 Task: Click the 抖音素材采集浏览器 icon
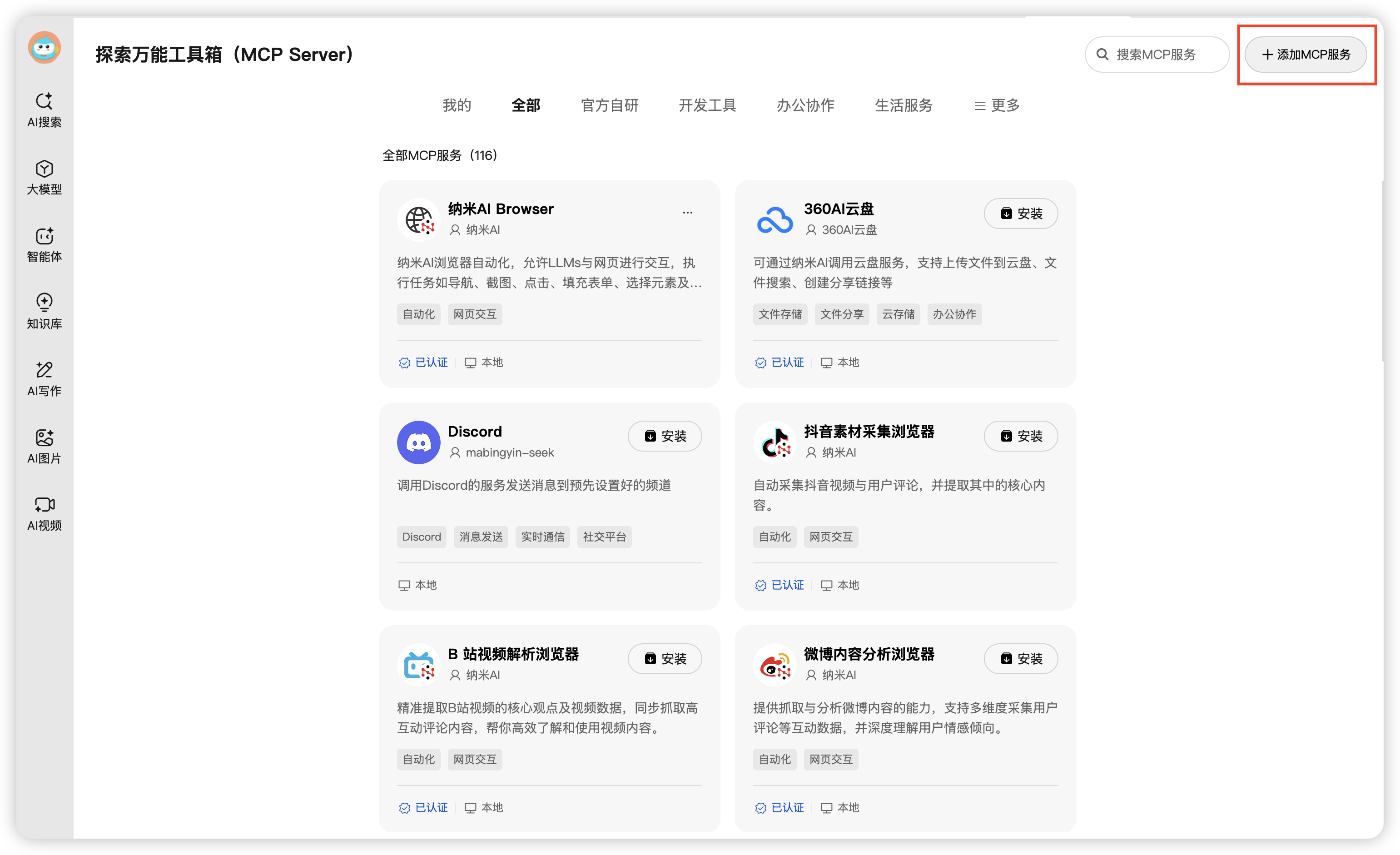point(775,442)
